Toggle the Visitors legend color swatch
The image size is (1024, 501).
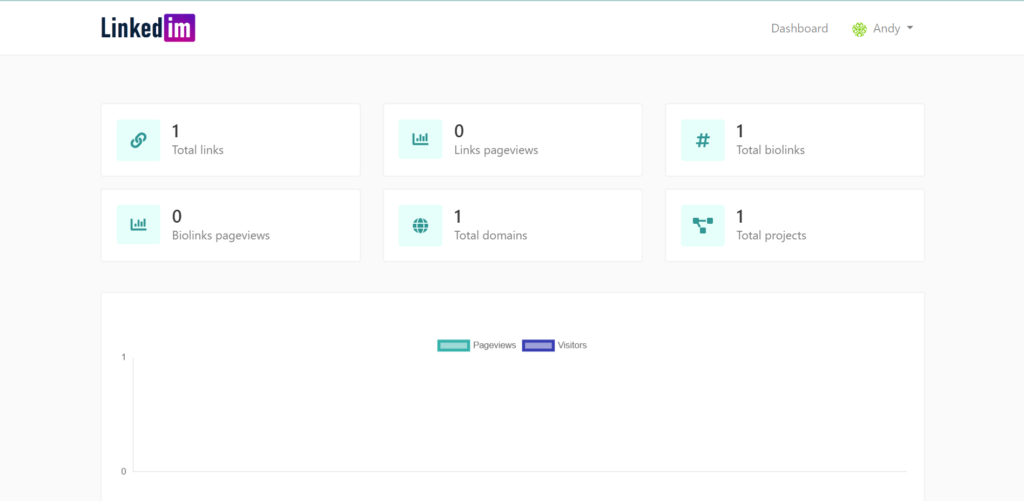538,346
